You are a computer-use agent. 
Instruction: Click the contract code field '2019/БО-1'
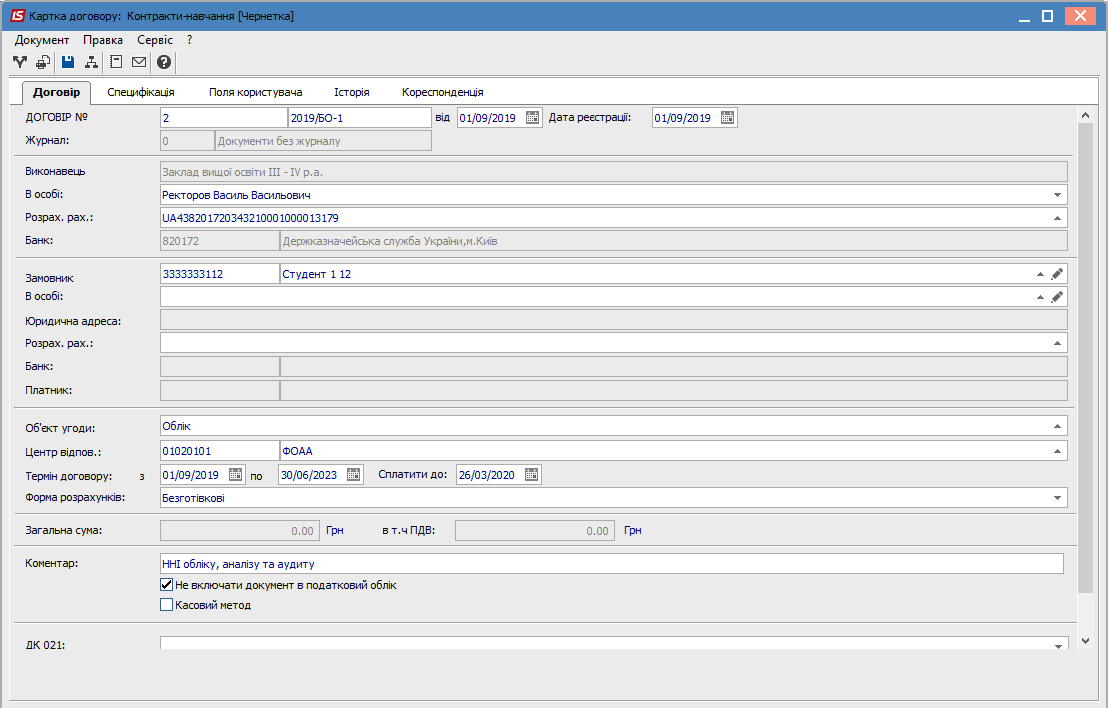click(360, 118)
